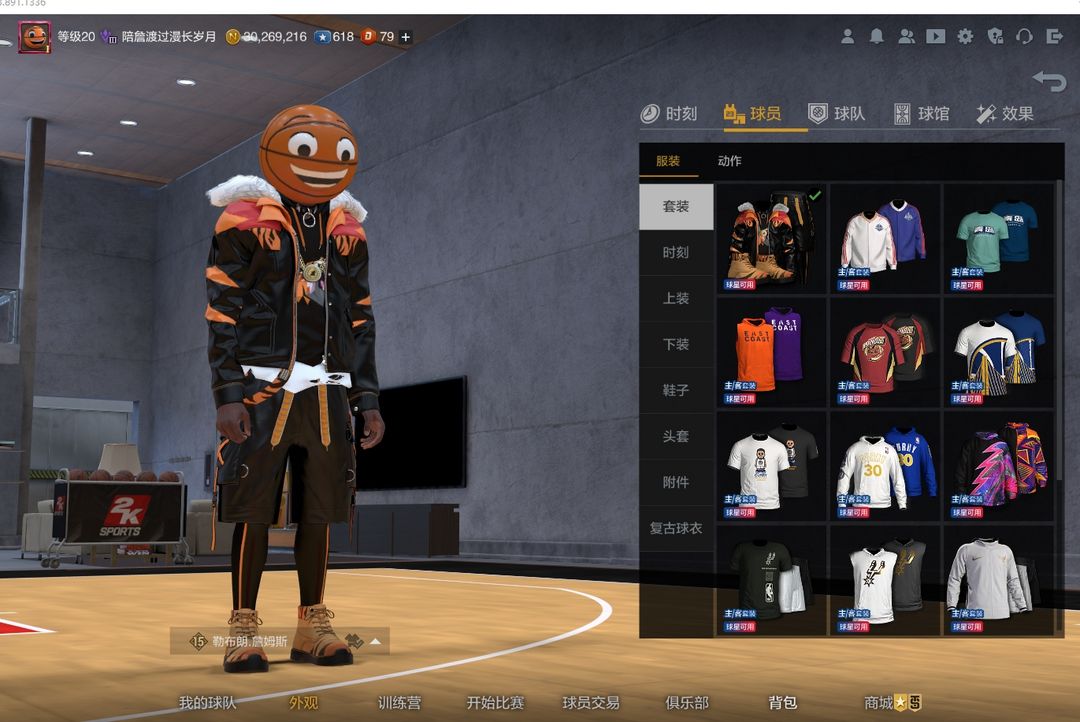Image resolution: width=1080 pixels, height=722 pixels.
Task: Open the friends group icon
Action: (x=906, y=37)
